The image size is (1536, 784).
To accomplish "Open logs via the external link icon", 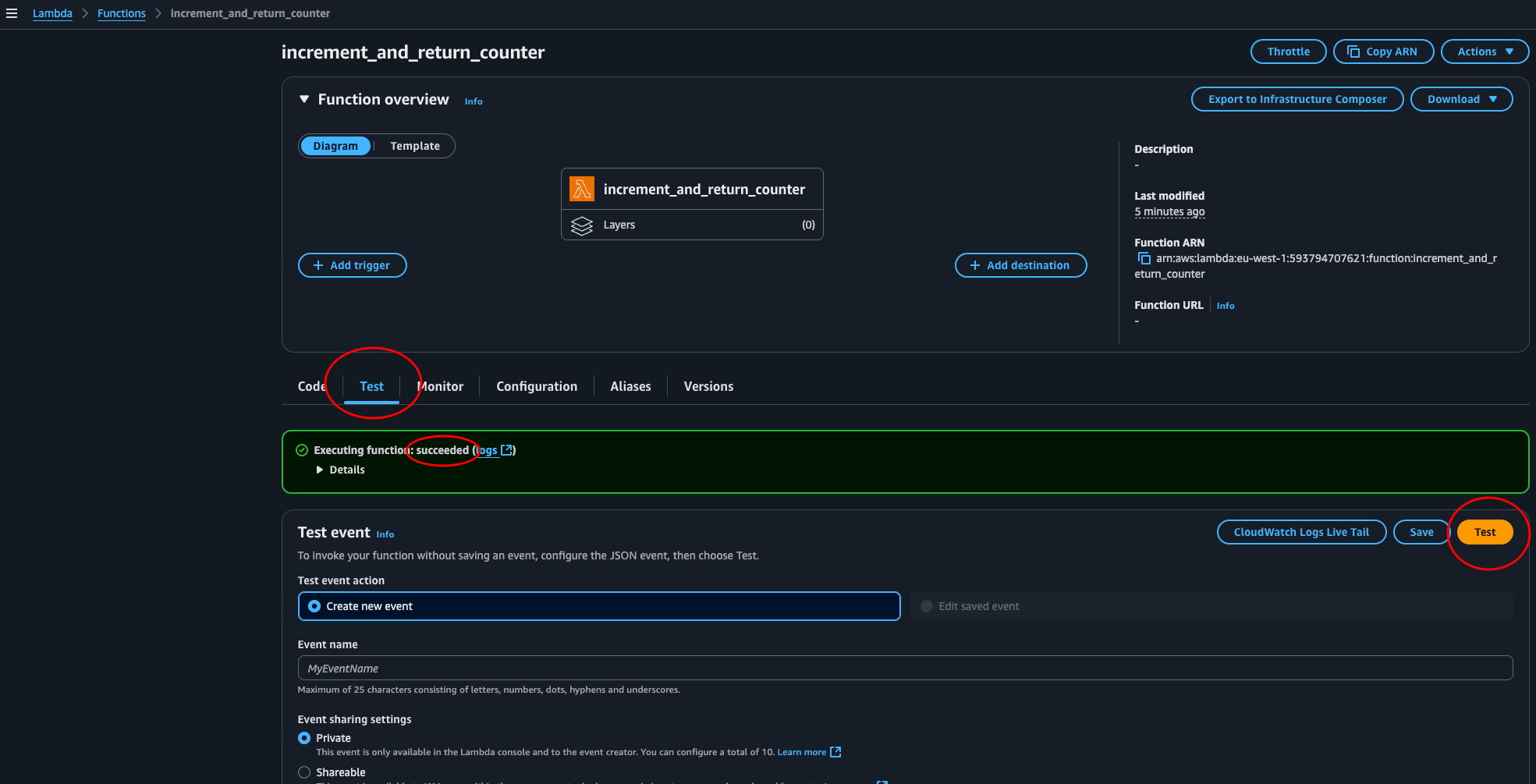I will coord(508,449).
